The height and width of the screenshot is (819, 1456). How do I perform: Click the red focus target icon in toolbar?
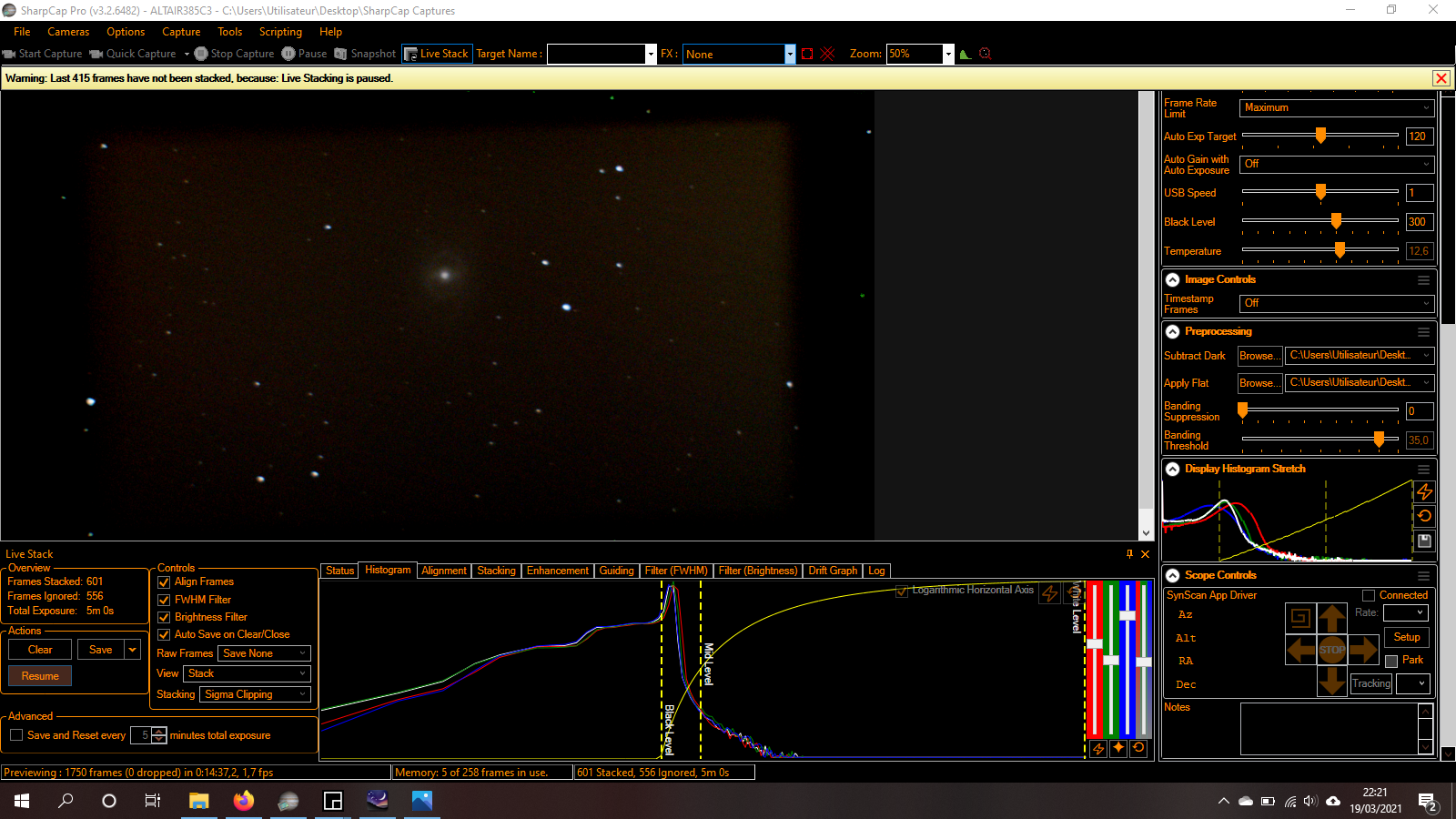point(985,54)
